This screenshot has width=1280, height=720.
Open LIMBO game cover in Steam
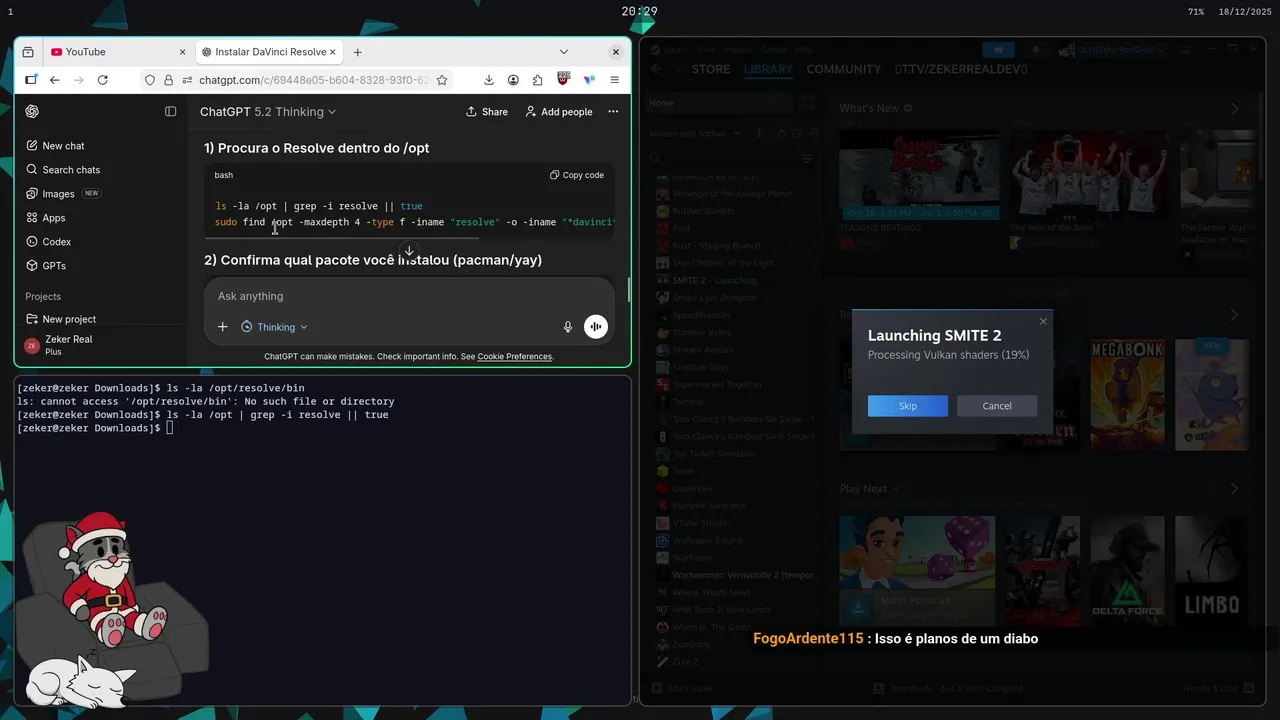point(1212,571)
